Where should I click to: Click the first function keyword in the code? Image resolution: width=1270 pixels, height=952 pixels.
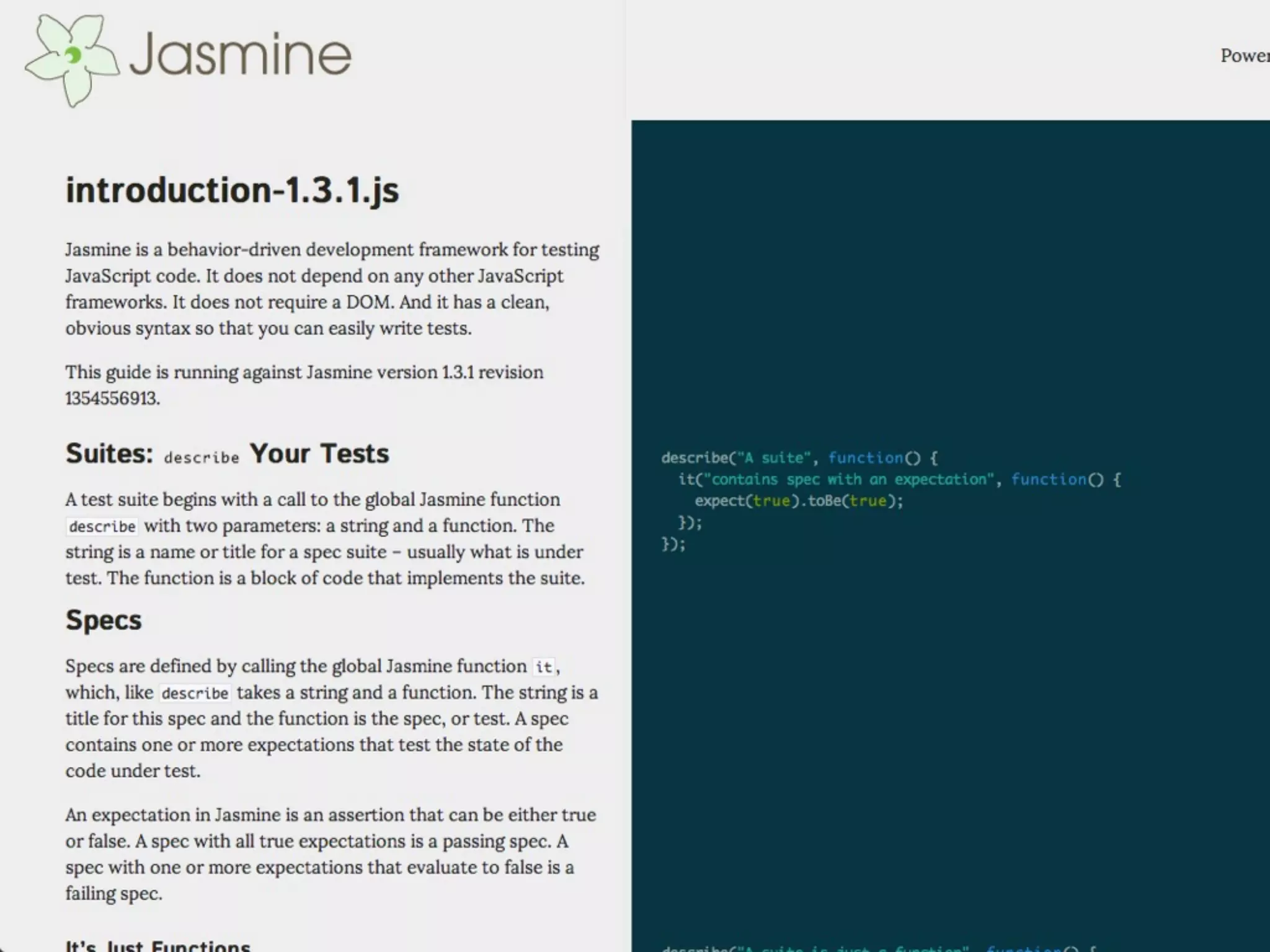tap(865, 458)
